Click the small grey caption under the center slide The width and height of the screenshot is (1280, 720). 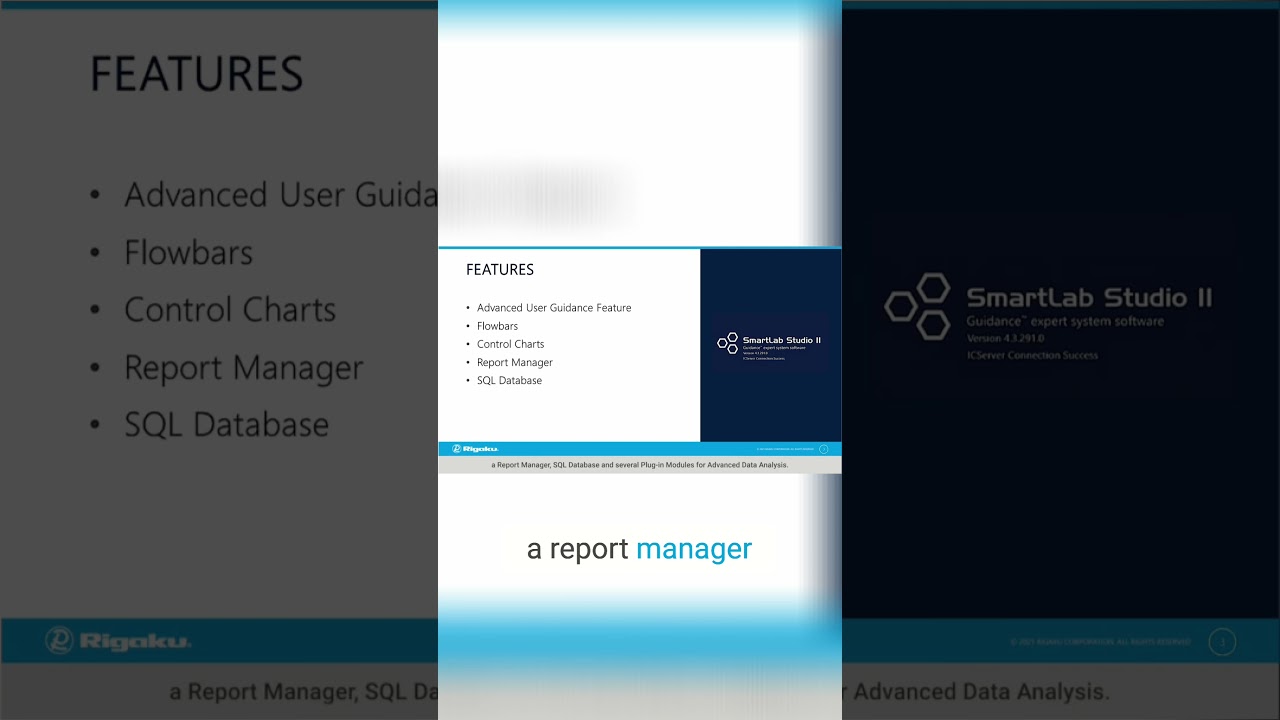tap(640, 465)
